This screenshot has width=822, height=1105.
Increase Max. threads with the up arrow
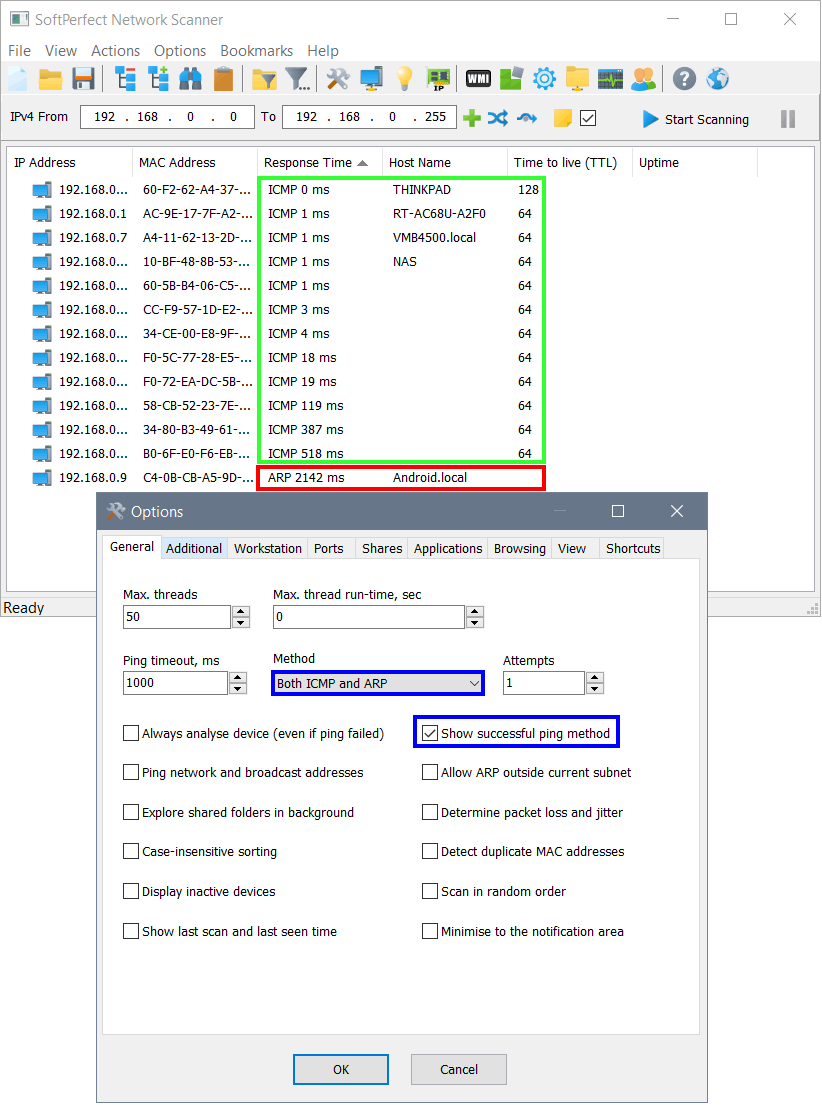click(241, 611)
